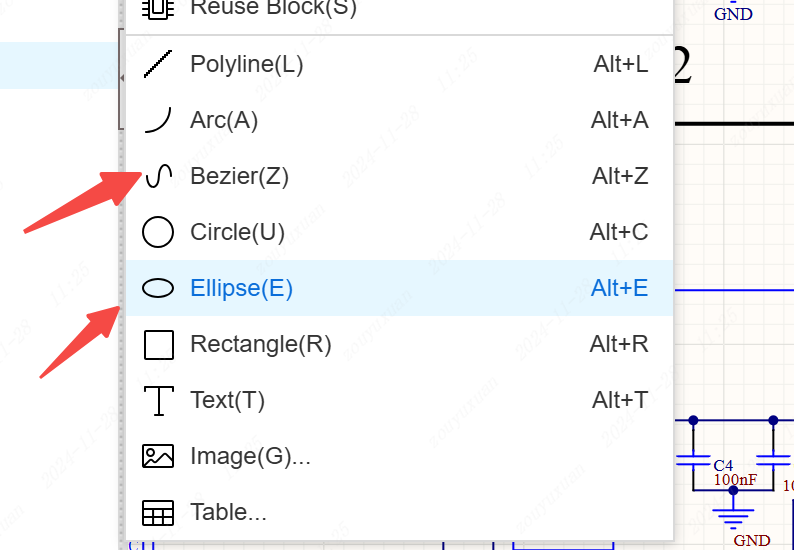Select the bottom GND net label
Image resolution: width=794 pixels, height=550 pixels.
click(x=752, y=540)
